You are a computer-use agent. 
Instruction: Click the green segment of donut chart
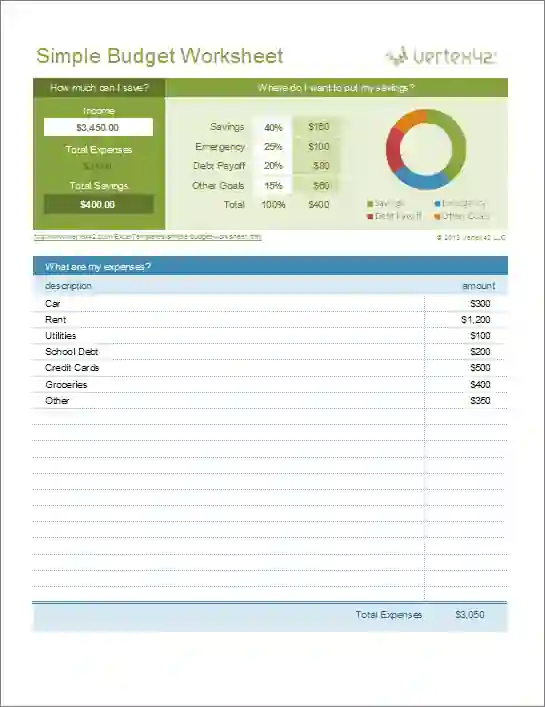(x=456, y=142)
